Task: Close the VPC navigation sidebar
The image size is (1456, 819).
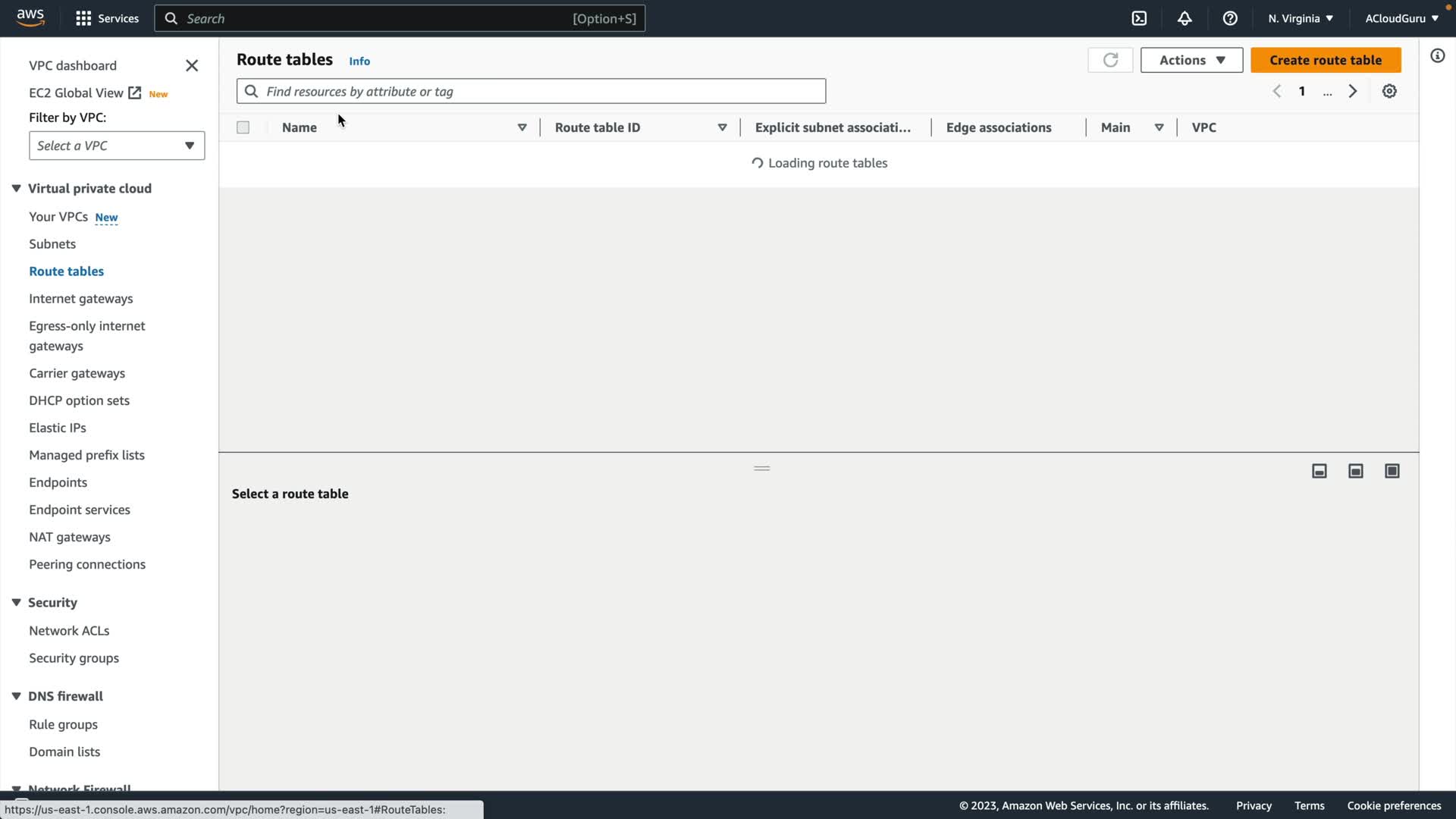Action: (192, 66)
